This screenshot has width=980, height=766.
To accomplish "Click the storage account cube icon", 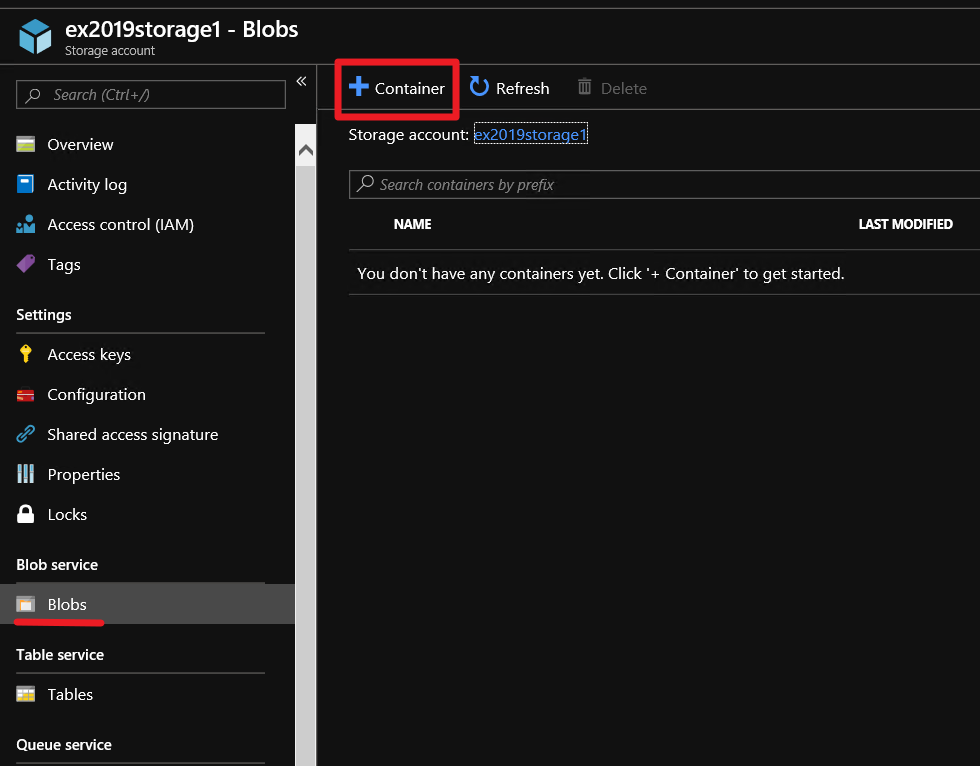I will (x=35, y=36).
